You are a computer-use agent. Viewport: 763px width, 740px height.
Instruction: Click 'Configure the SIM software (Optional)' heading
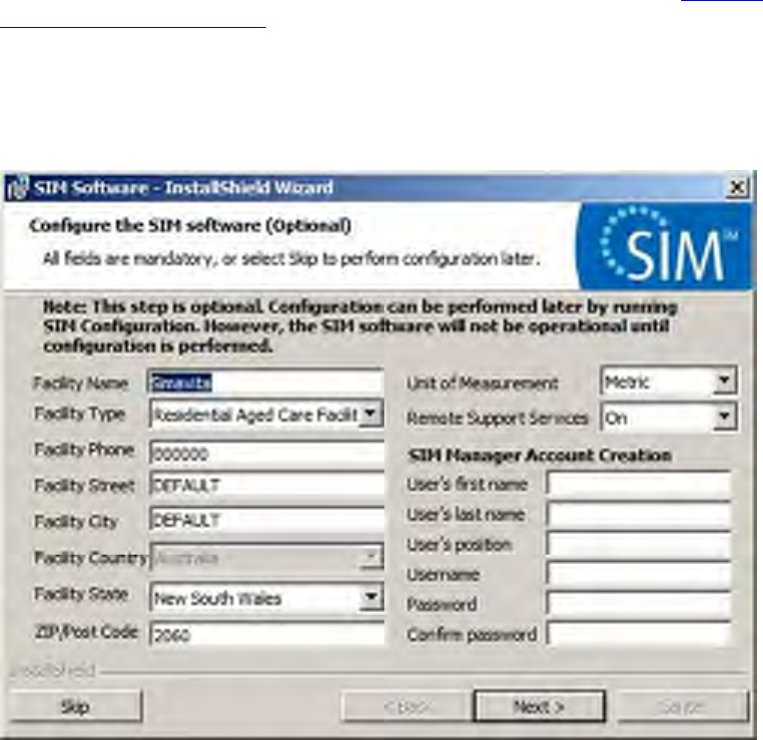pos(190,226)
